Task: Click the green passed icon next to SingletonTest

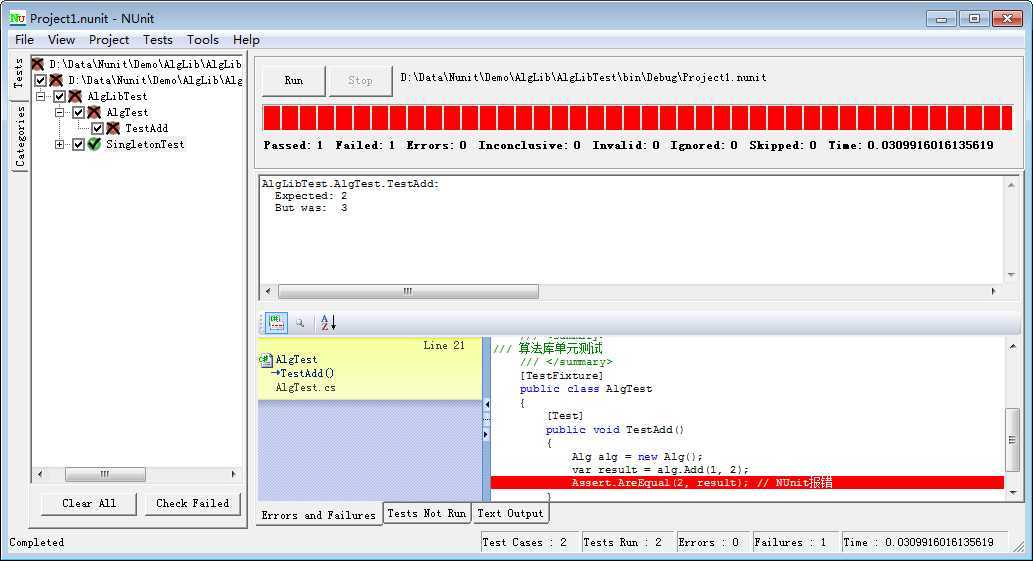Action: tap(94, 144)
